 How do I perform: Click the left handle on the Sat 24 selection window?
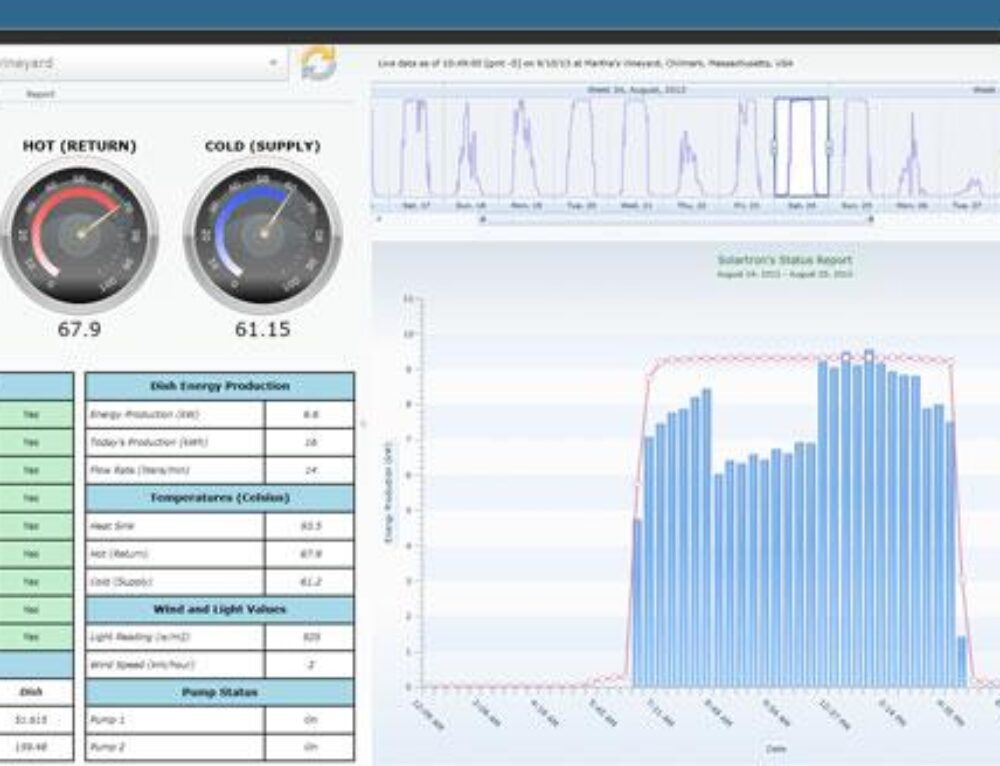point(774,146)
